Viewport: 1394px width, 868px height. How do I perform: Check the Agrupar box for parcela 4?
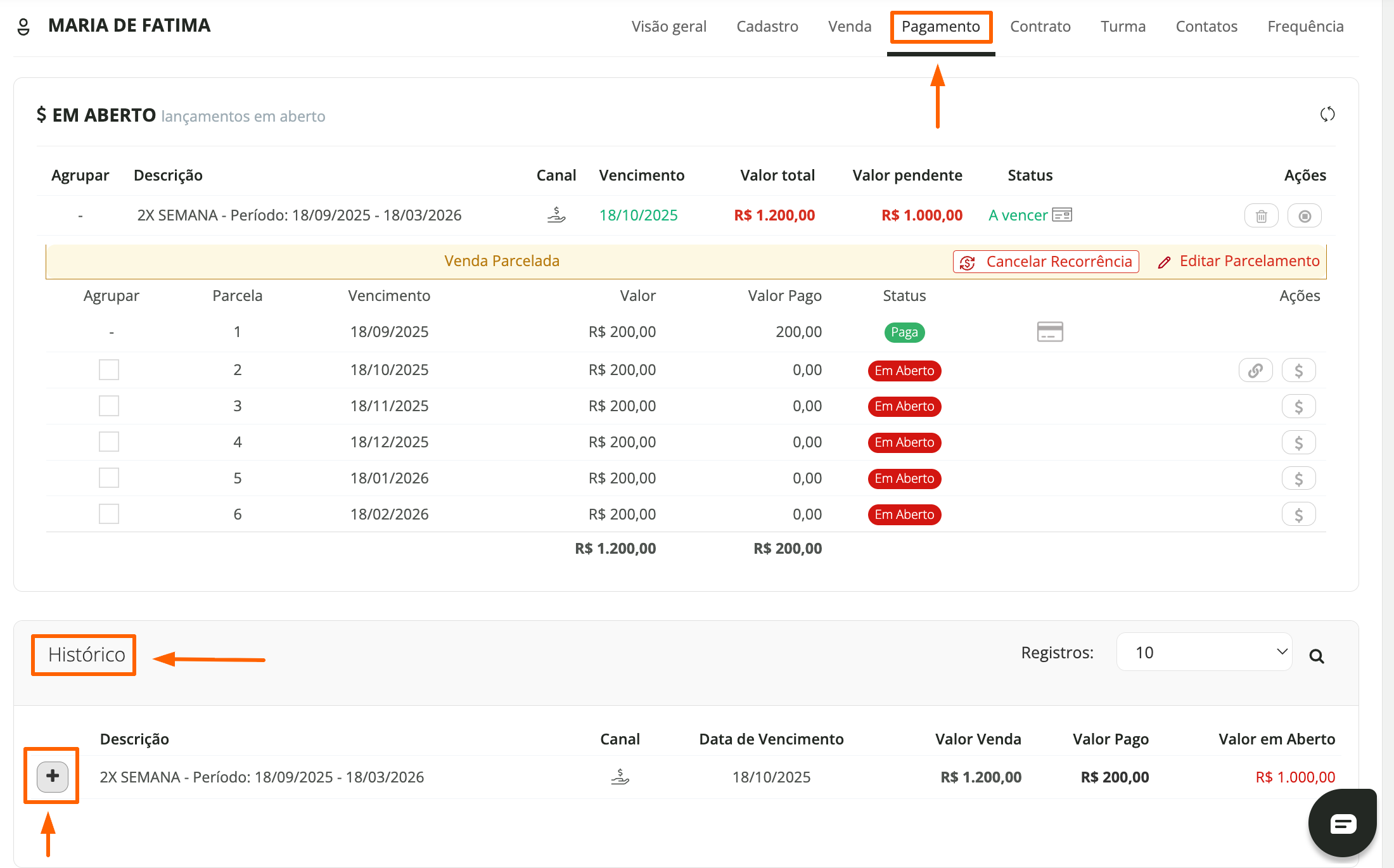click(109, 442)
